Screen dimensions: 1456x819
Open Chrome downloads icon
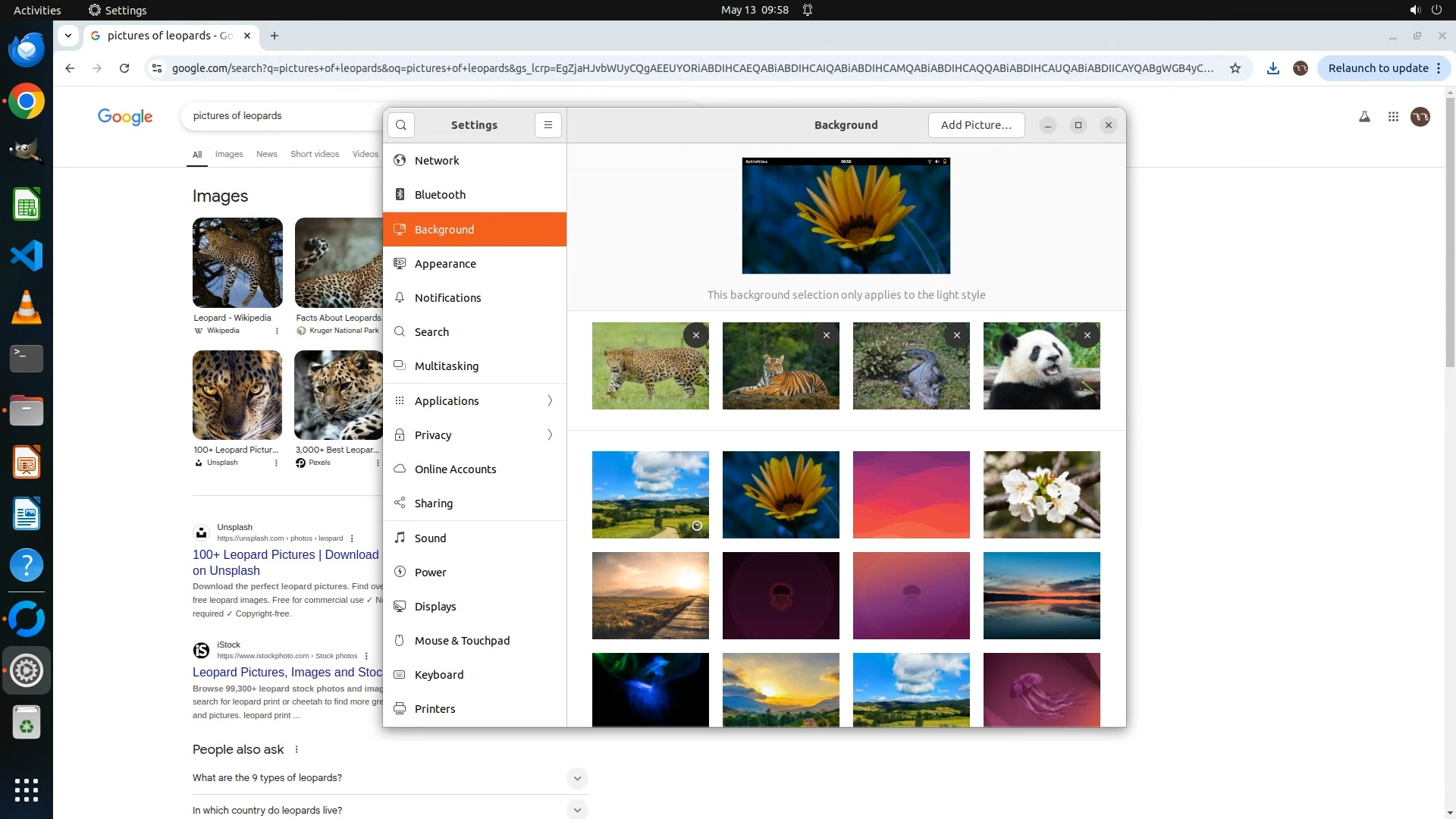pos(1273,68)
